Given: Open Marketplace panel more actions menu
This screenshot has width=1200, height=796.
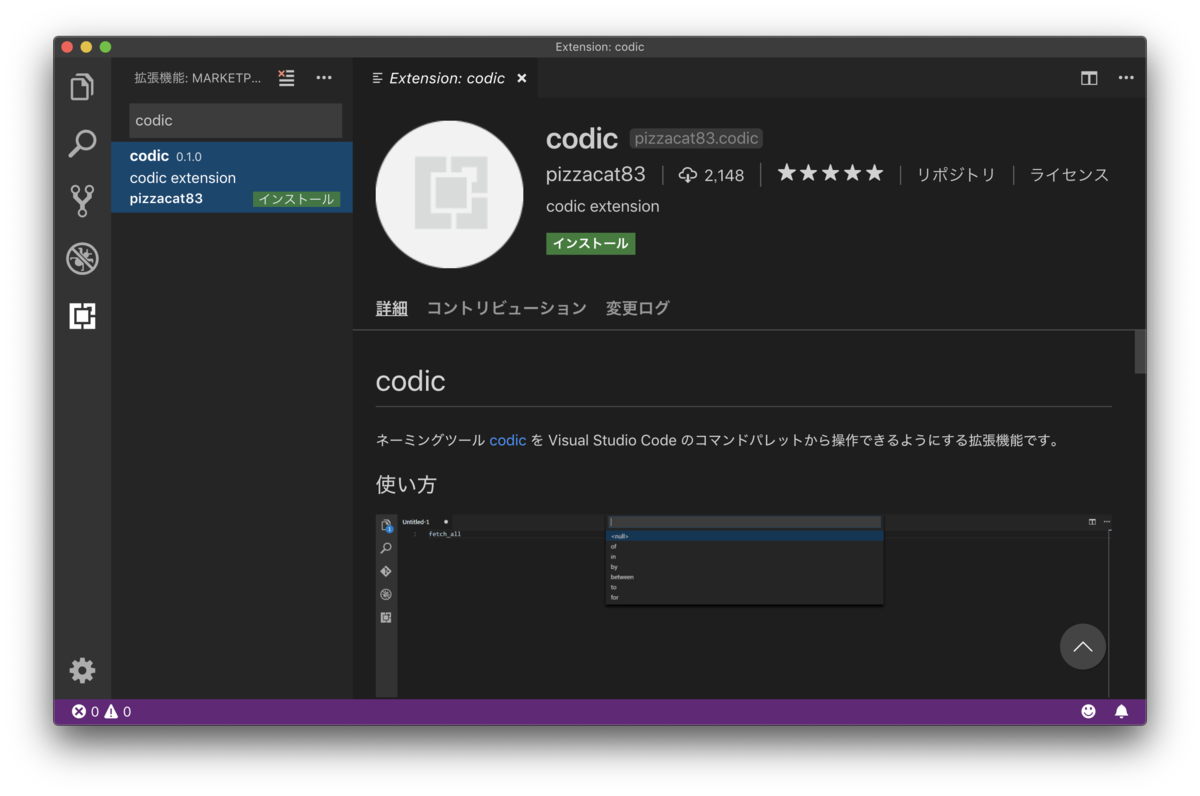Looking at the screenshot, I should (324, 78).
